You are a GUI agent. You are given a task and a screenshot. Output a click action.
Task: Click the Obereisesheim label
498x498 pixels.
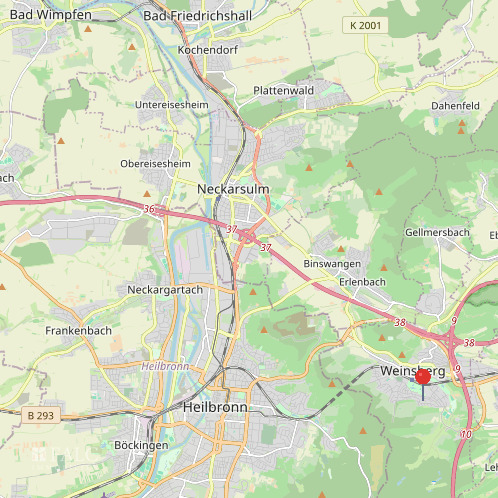[155, 164]
